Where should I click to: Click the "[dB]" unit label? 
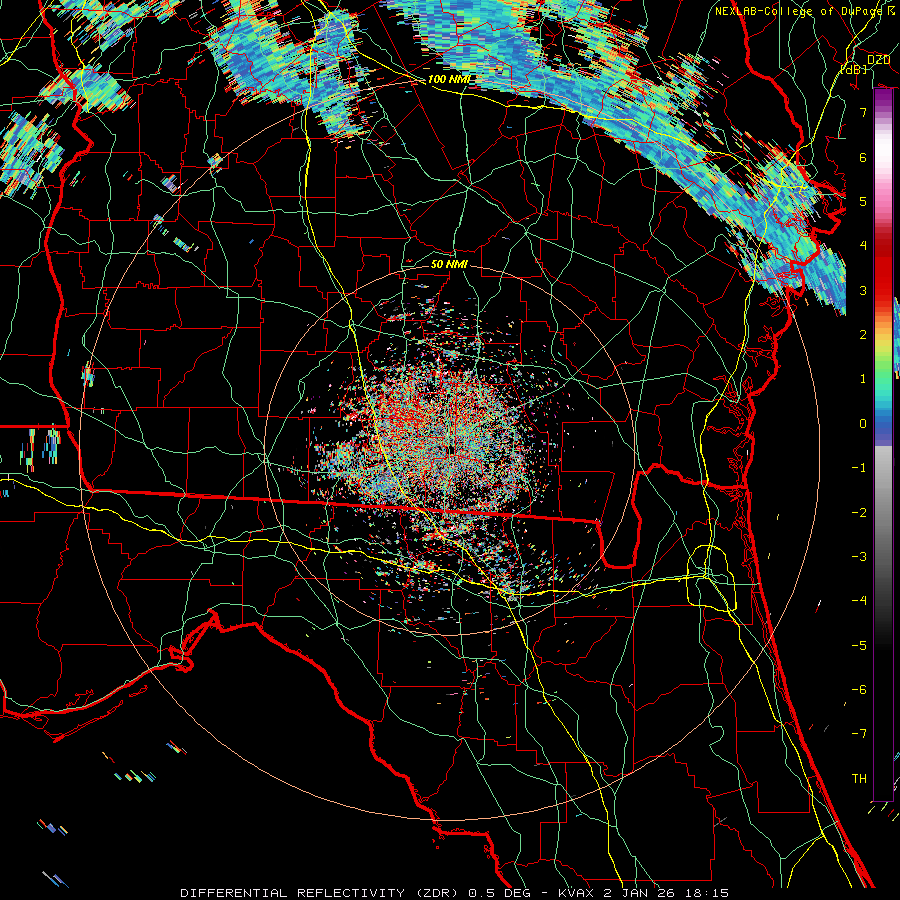[854, 70]
